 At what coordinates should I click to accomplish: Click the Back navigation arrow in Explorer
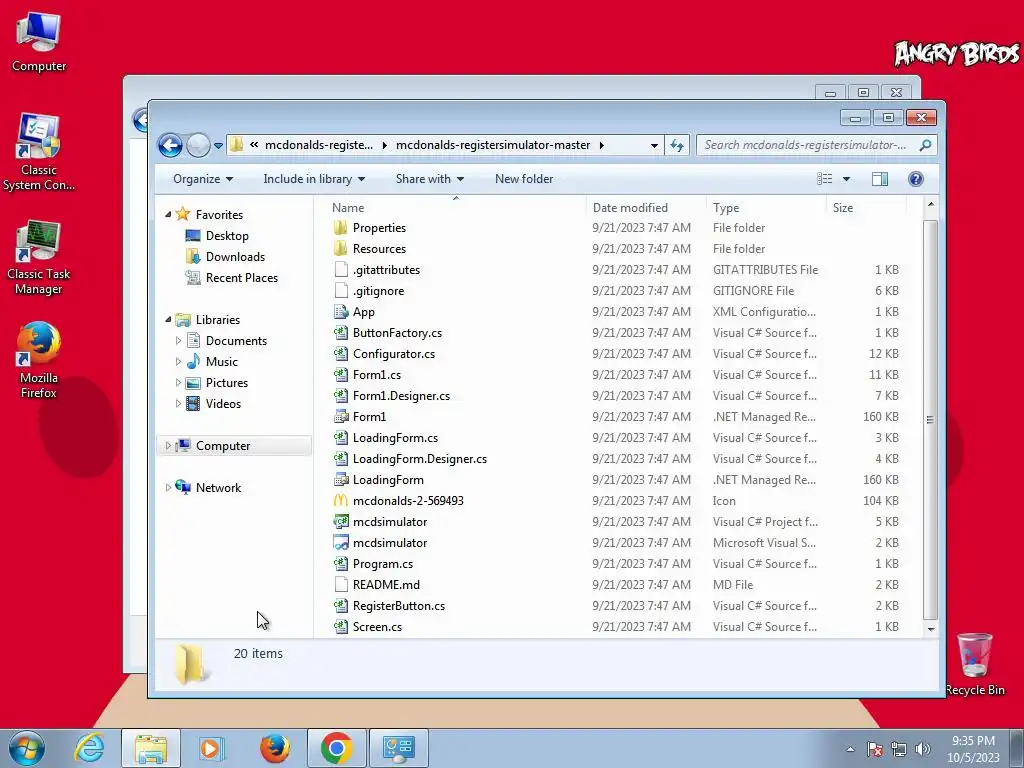pos(170,145)
